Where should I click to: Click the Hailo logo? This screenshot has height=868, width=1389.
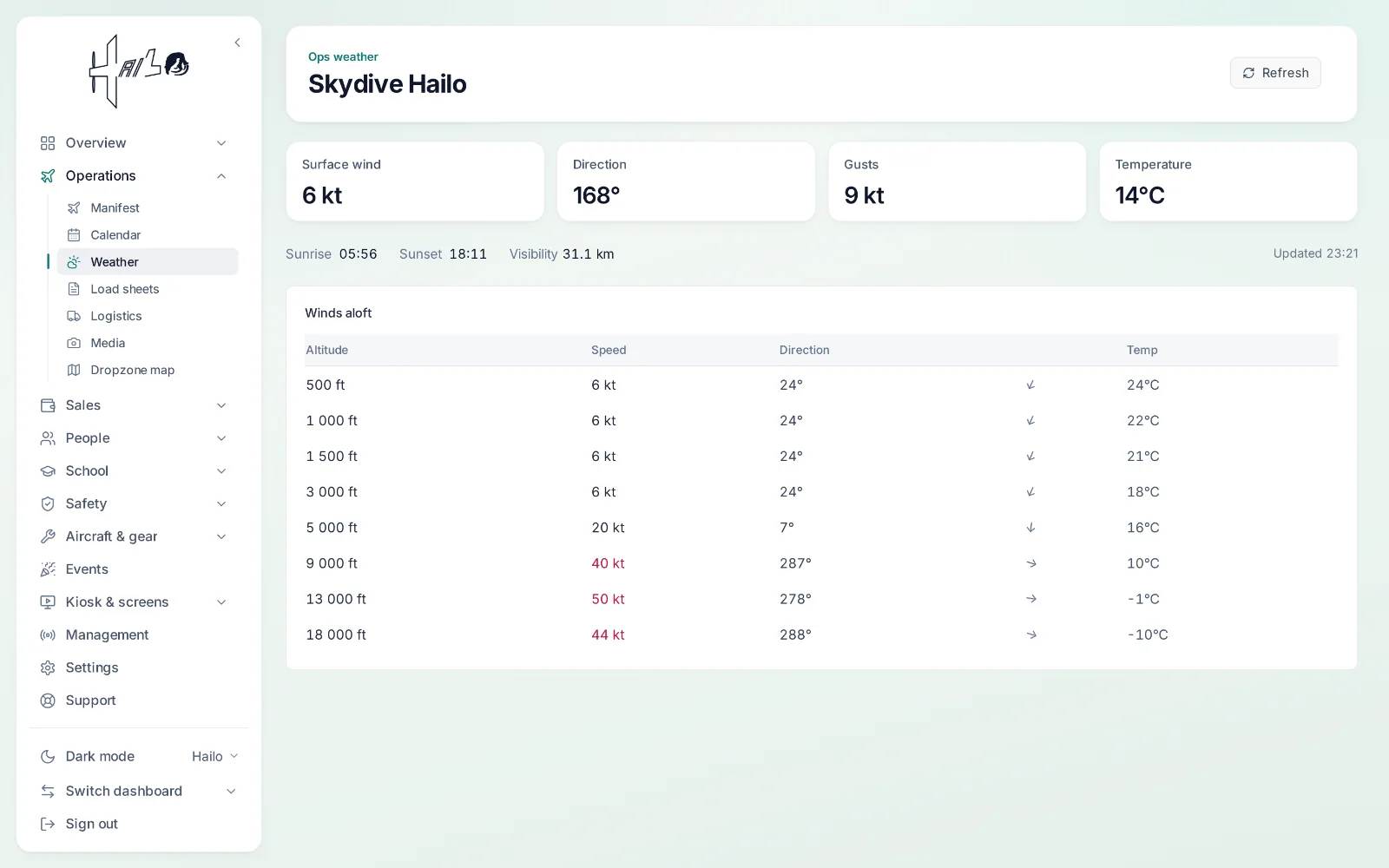pyautogui.click(x=139, y=71)
